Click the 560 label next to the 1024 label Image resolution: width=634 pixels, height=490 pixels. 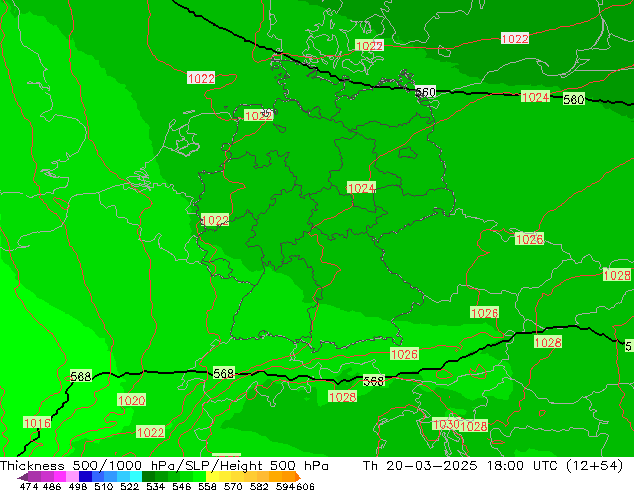click(x=574, y=99)
